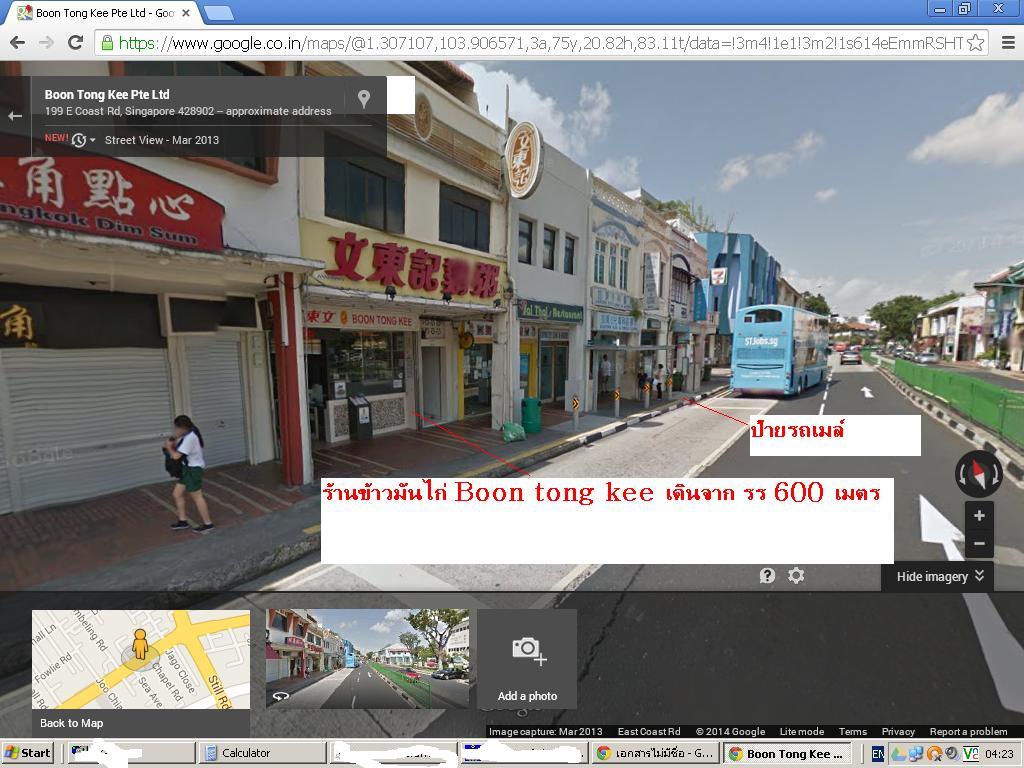This screenshot has width=1024, height=768.
Task: Collapse imagery with Hide imagery
Action: coord(938,576)
